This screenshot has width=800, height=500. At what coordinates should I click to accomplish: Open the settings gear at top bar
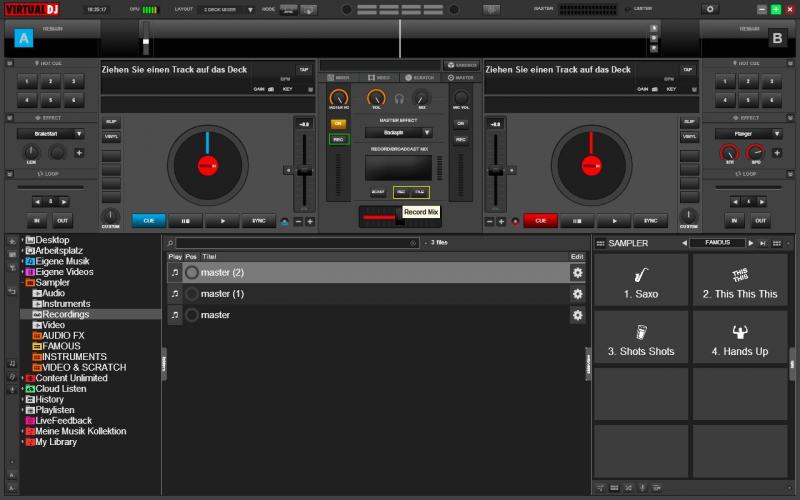(x=711, y=9)
